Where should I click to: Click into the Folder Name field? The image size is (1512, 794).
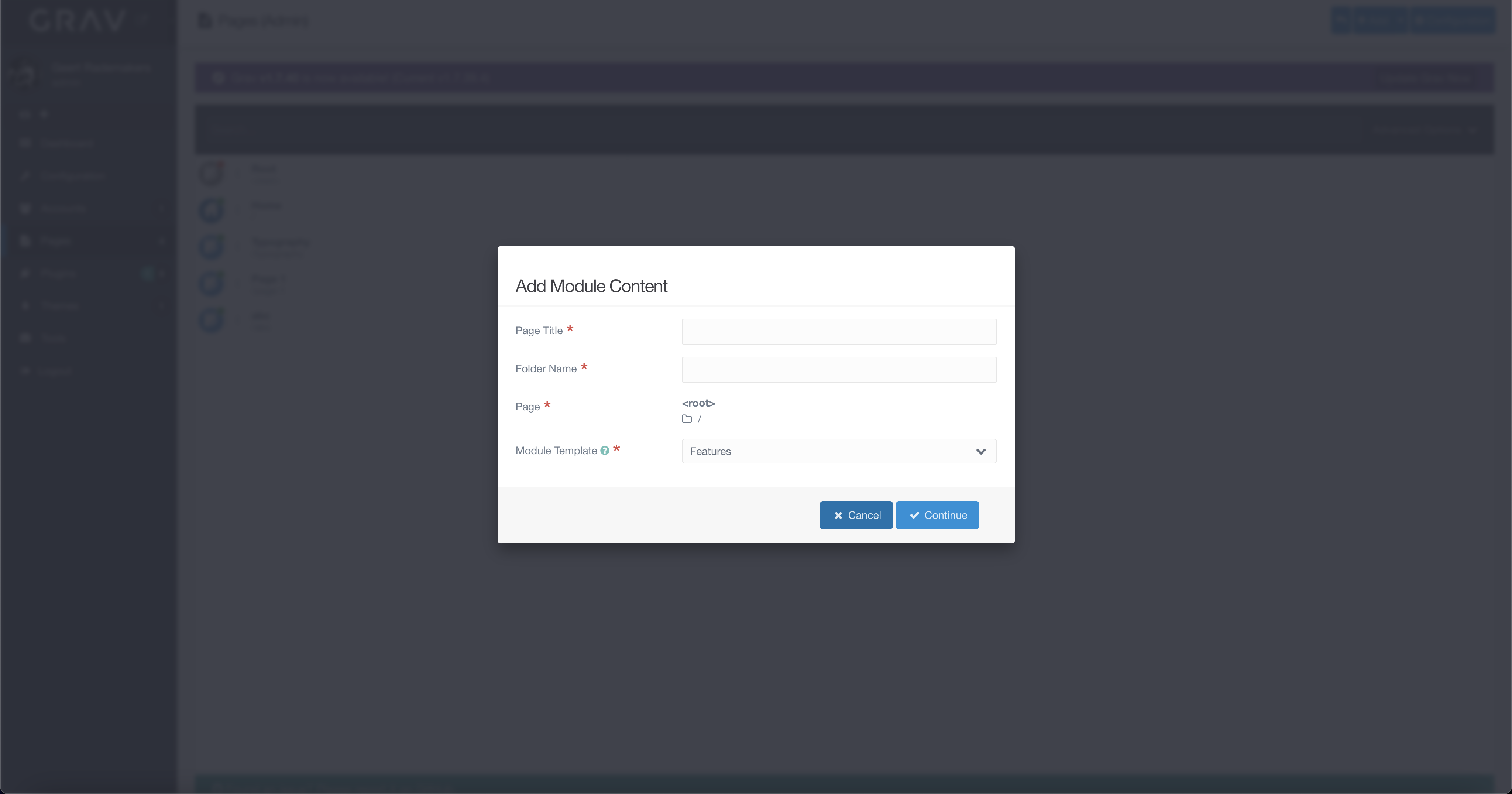[x=838, y=369]
